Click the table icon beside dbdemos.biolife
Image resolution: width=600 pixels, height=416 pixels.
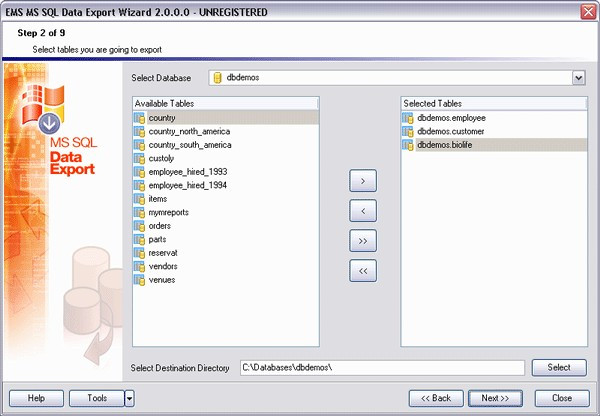(408, 145)
